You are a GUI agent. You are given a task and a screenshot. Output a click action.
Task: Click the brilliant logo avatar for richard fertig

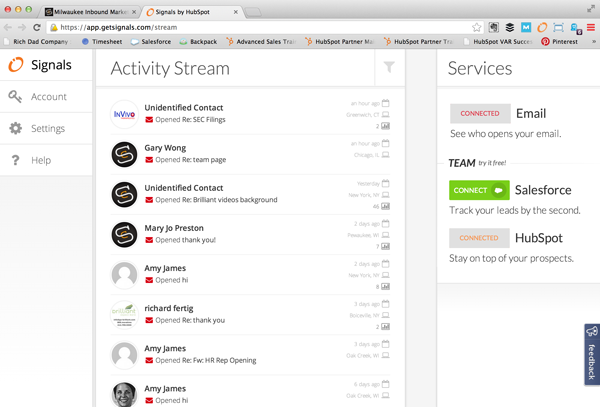pyautogui.click(x=124, y=315)
